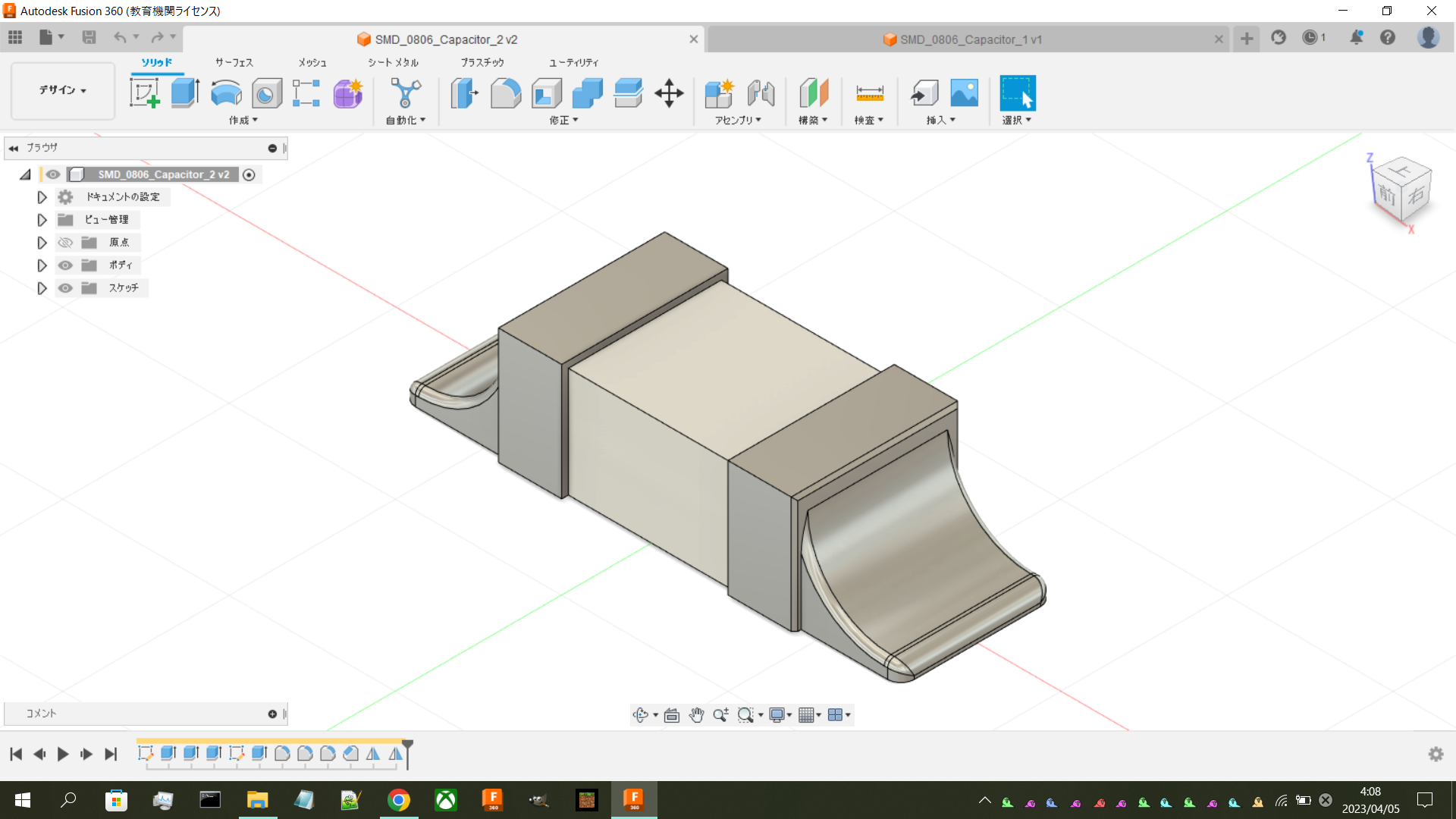Select the Create Sketch tool
1456x819 pixels.
(x=145, y=93)
